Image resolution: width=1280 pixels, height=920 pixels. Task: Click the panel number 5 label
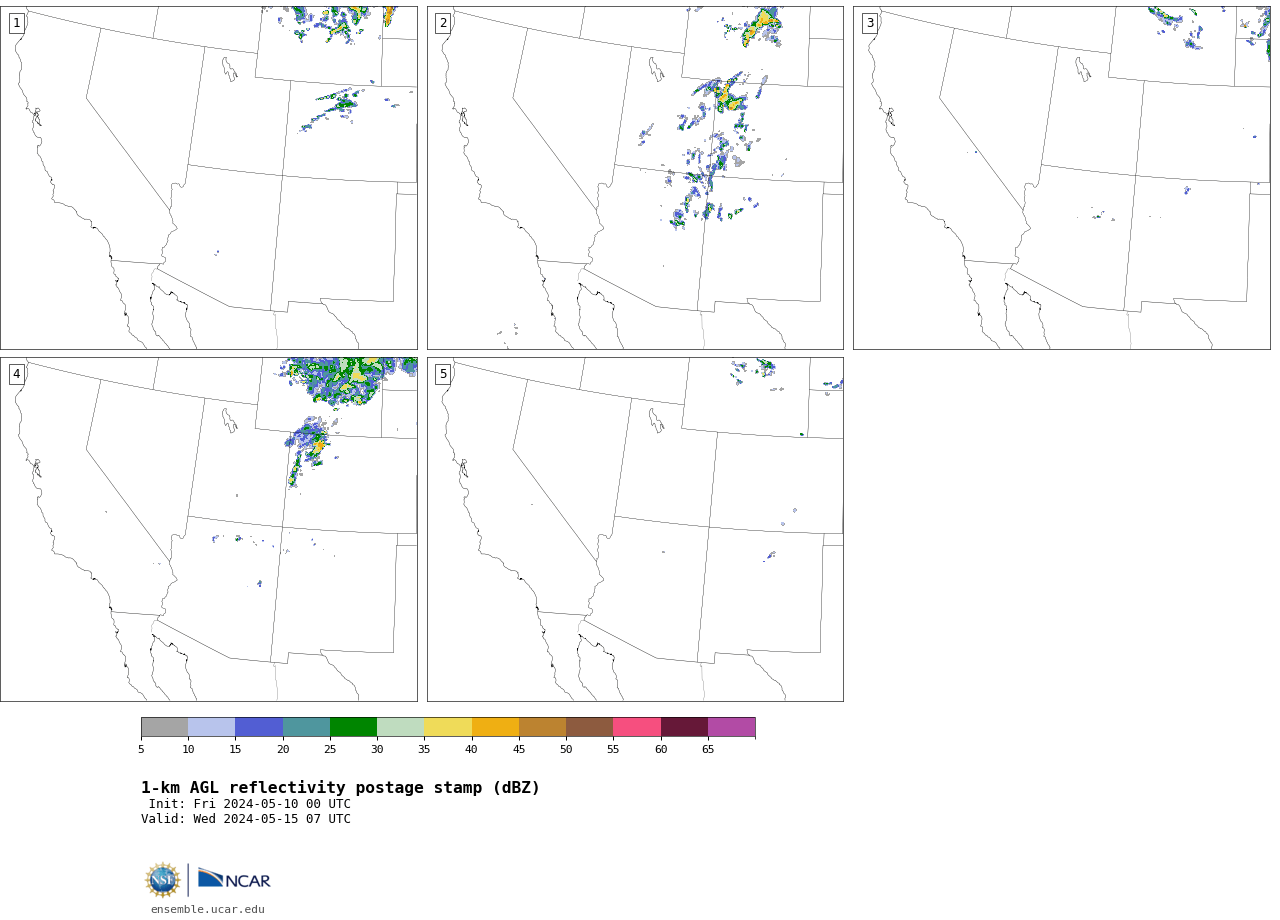click(443, 374)
